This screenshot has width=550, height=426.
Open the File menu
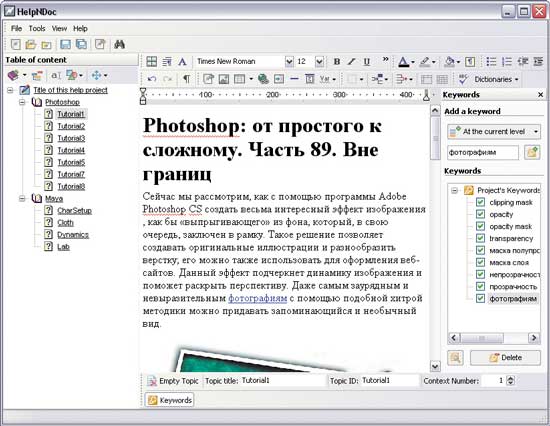click(x=16, y=28)
